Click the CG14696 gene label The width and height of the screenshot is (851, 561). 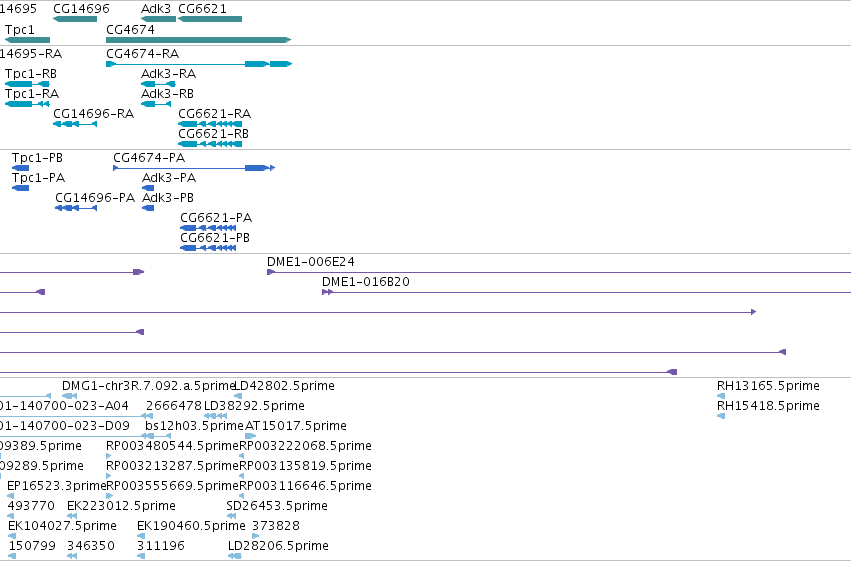pyautogui.click(x=81, y=9)
